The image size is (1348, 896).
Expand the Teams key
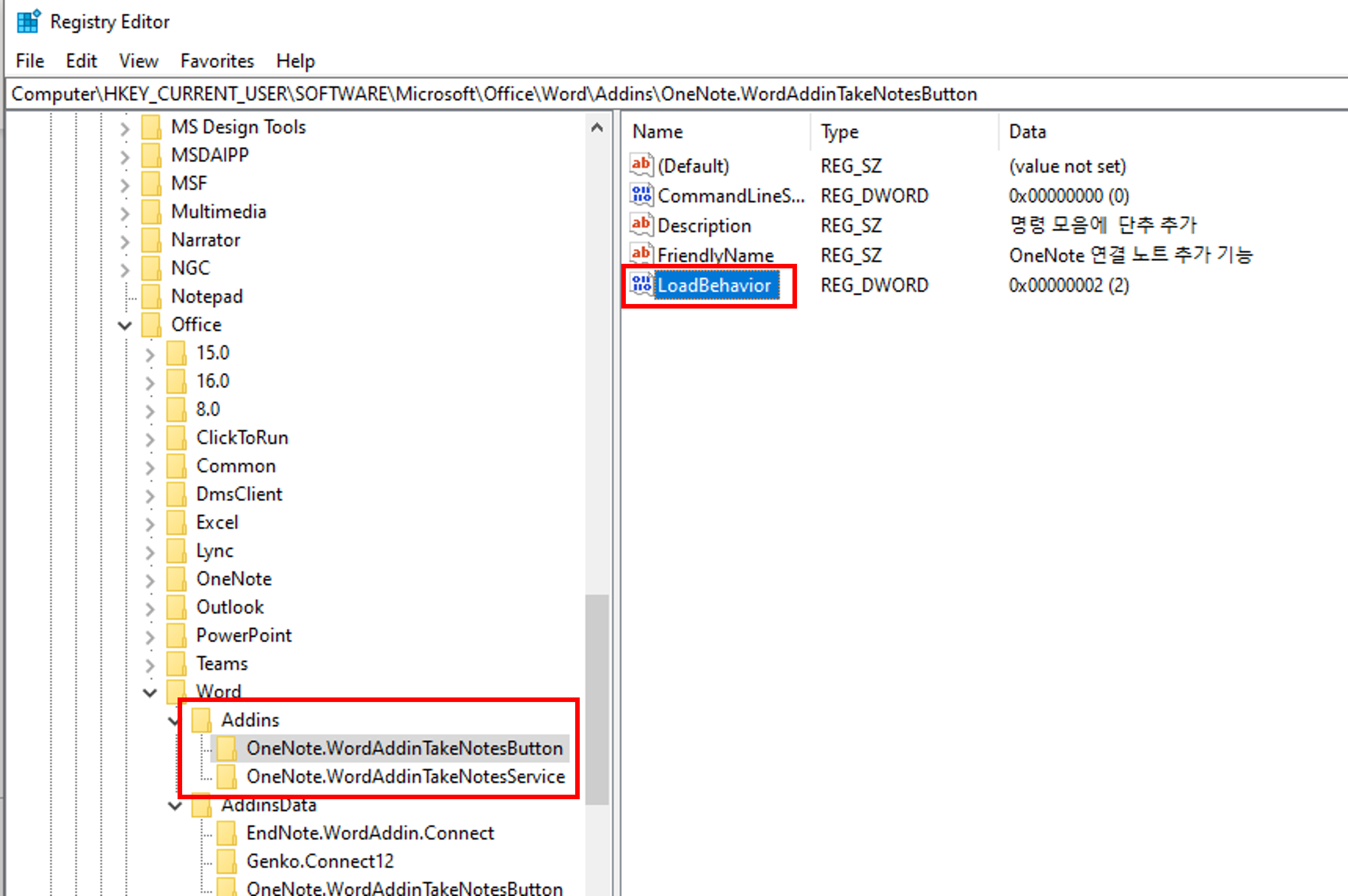pyautogui.click(x=150, y=665)
